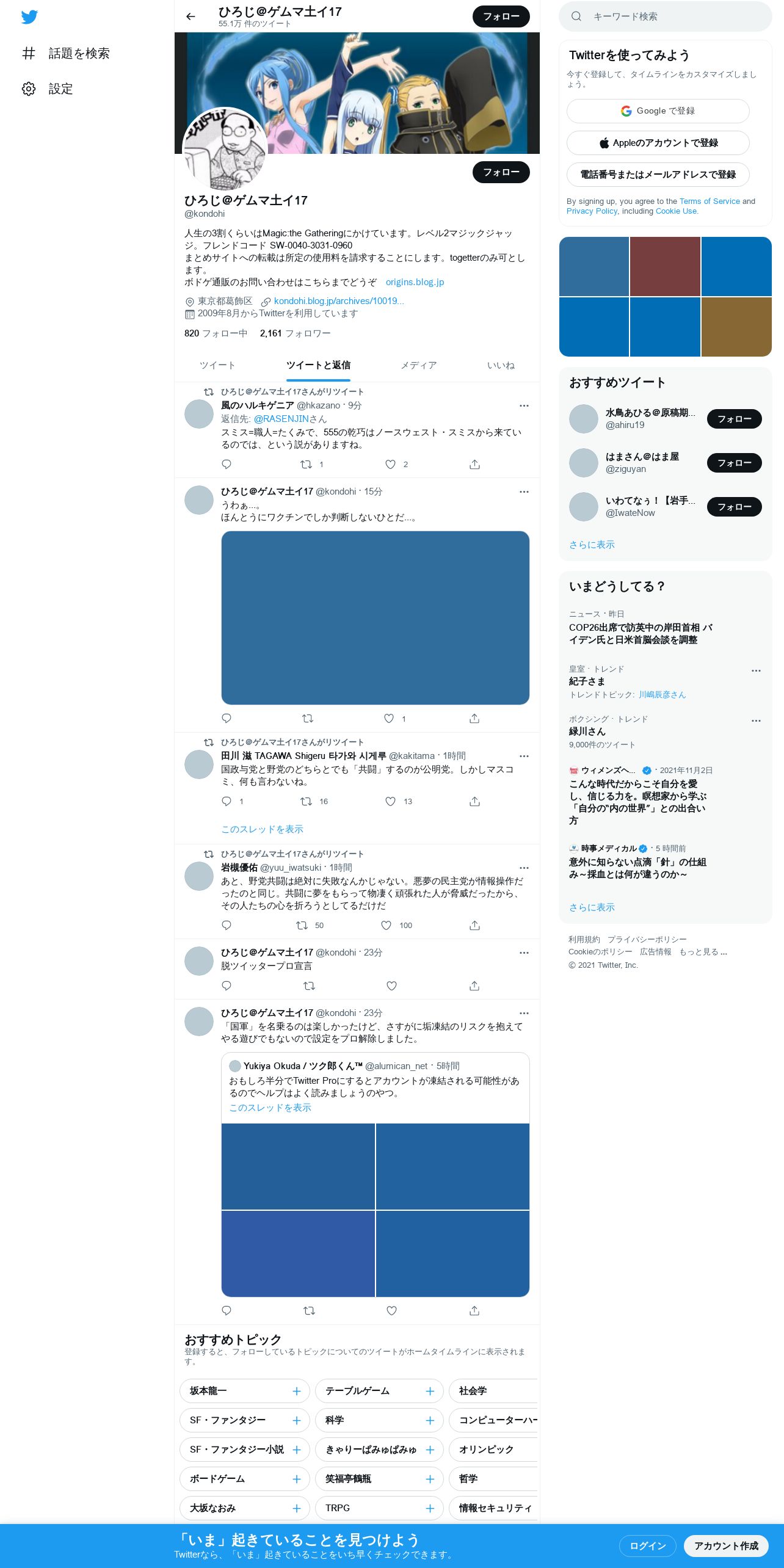The width and height of the screenshot is (784, 1568).
Task: Go back with the arrow icon
Action: (191, 16)
